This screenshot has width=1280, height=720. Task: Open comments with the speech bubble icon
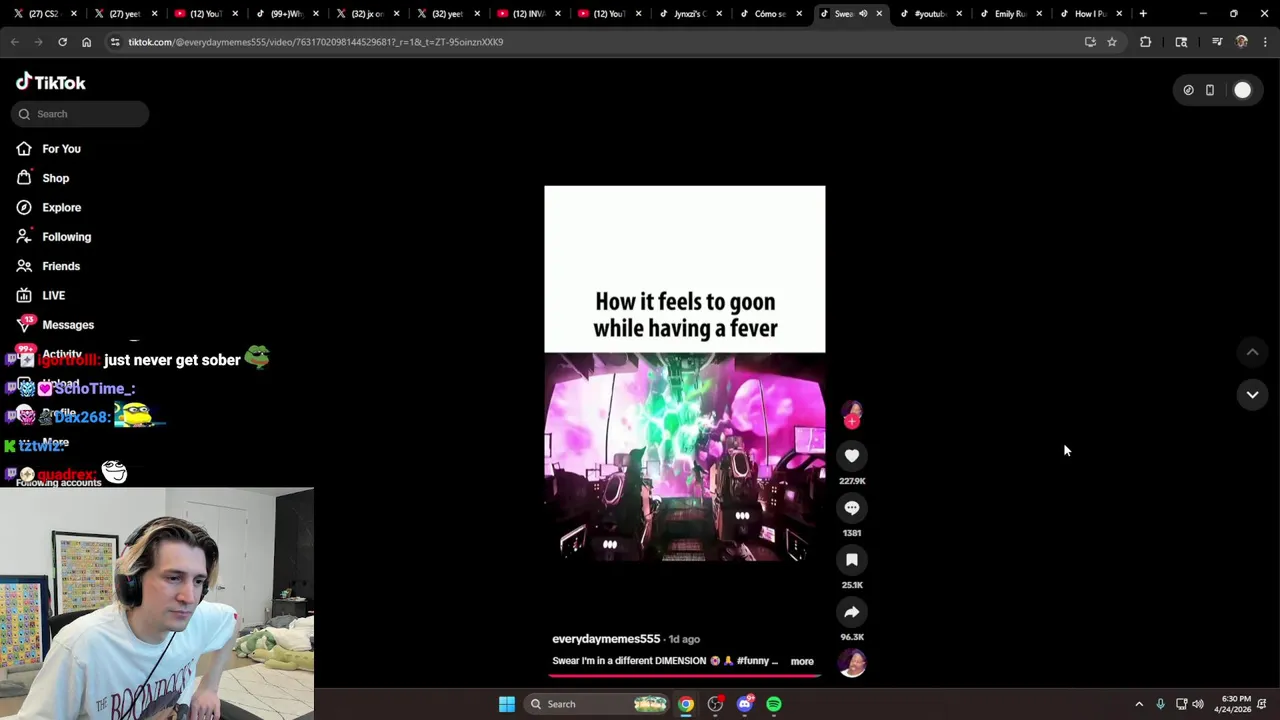[x=852, y=508]
